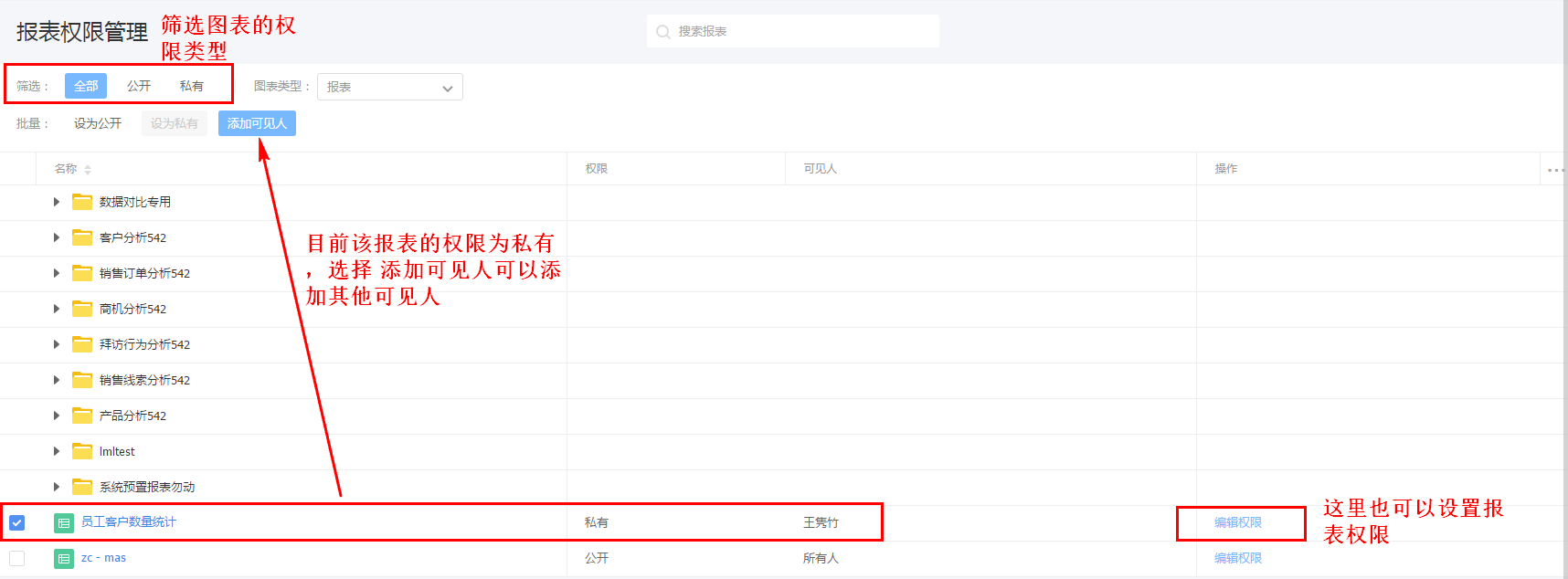
Task: Expand the 产品分析542 folder
Action: 57,416
